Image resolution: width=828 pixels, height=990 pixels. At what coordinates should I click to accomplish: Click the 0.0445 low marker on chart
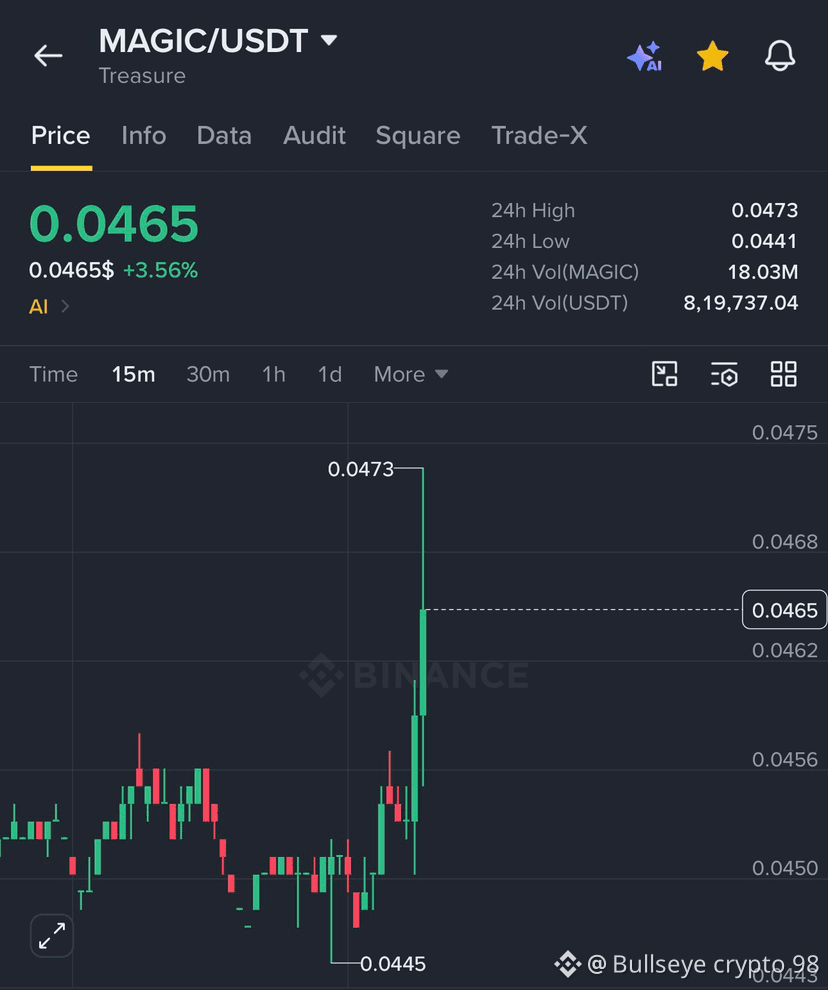[x=393, y=964]
